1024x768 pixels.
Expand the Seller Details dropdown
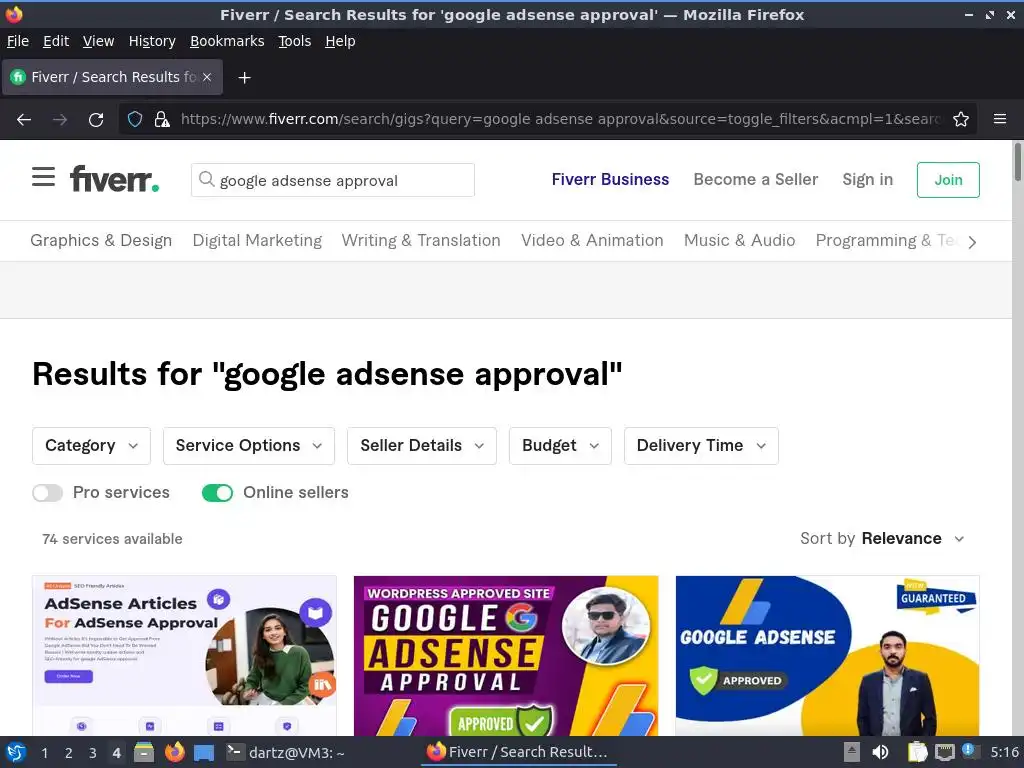422,446
